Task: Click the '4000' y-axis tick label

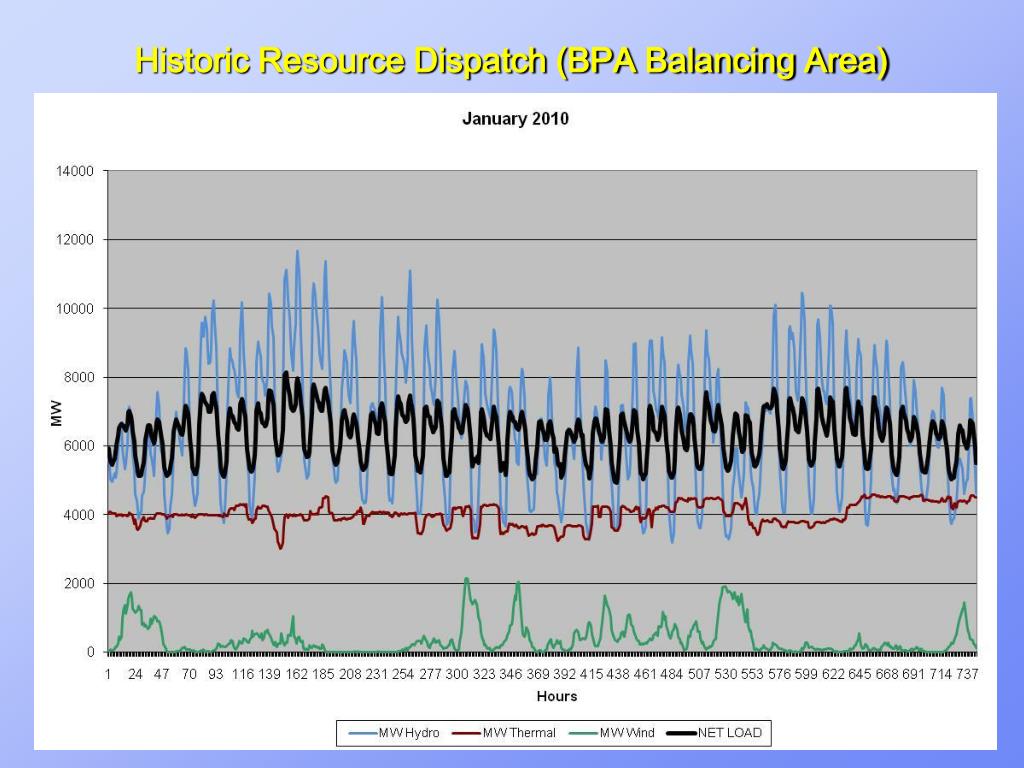Action: click(x=79, y=515)
